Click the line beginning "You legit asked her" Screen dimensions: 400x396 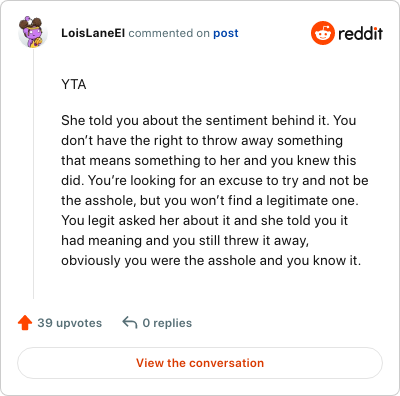click(205, 220)
